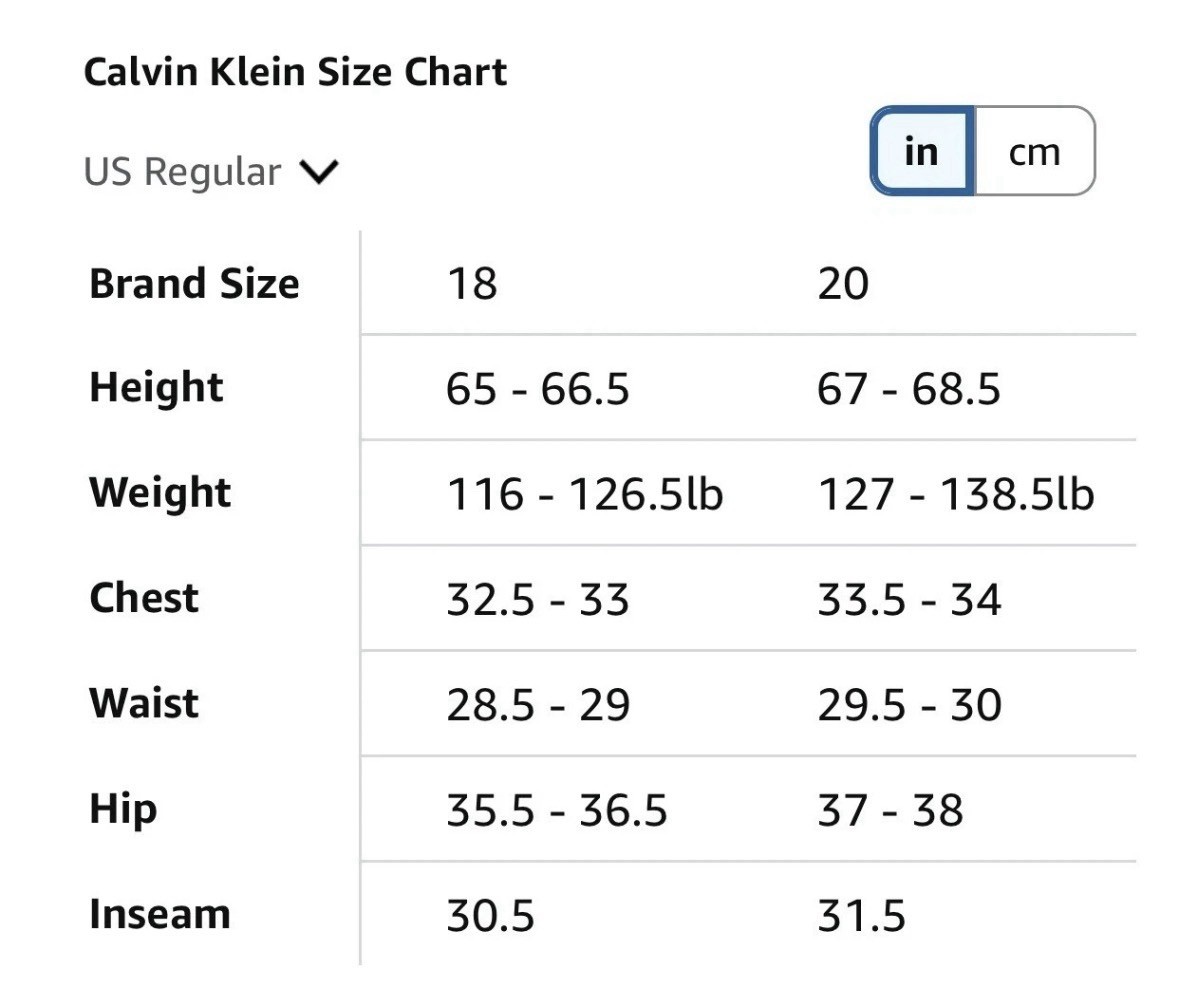The image size is (1179, 990).
Task: Click the Weight row label
Action: (160, 493)
